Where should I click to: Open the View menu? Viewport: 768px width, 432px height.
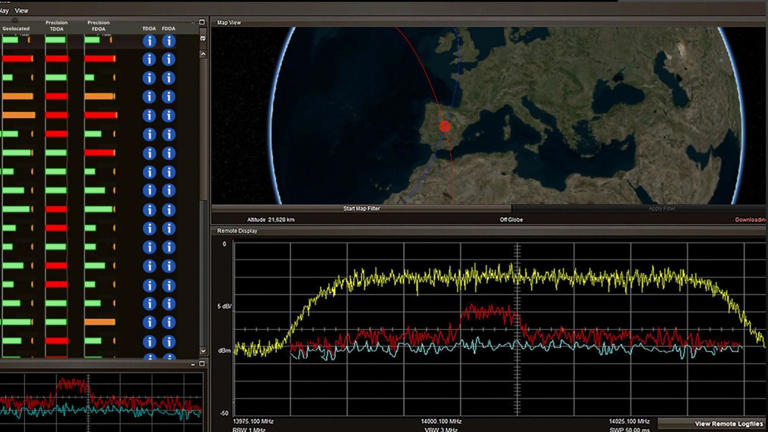pyautogui.click(x=21, y=10)
